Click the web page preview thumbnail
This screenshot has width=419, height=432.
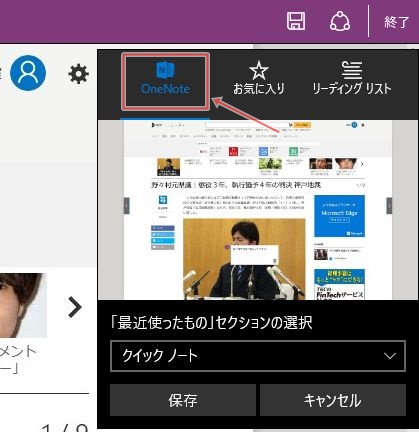pyautogui.click(x=258, y=210)
